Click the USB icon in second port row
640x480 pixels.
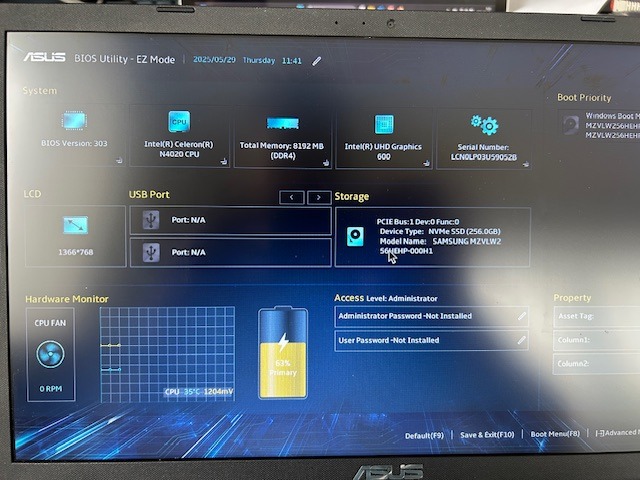click(151, 253)
